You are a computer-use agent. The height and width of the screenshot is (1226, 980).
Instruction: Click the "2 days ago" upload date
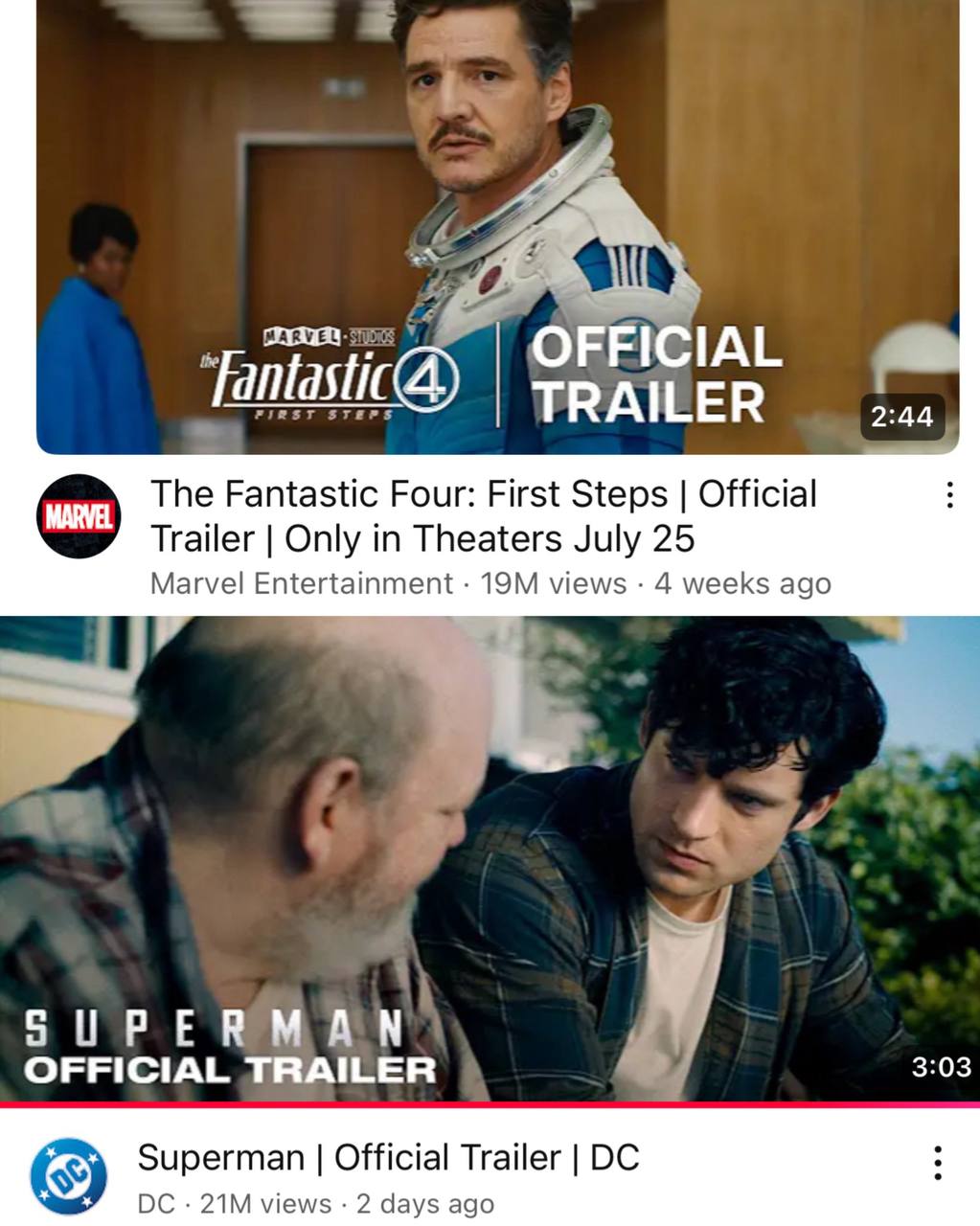tap(425, 1204)
